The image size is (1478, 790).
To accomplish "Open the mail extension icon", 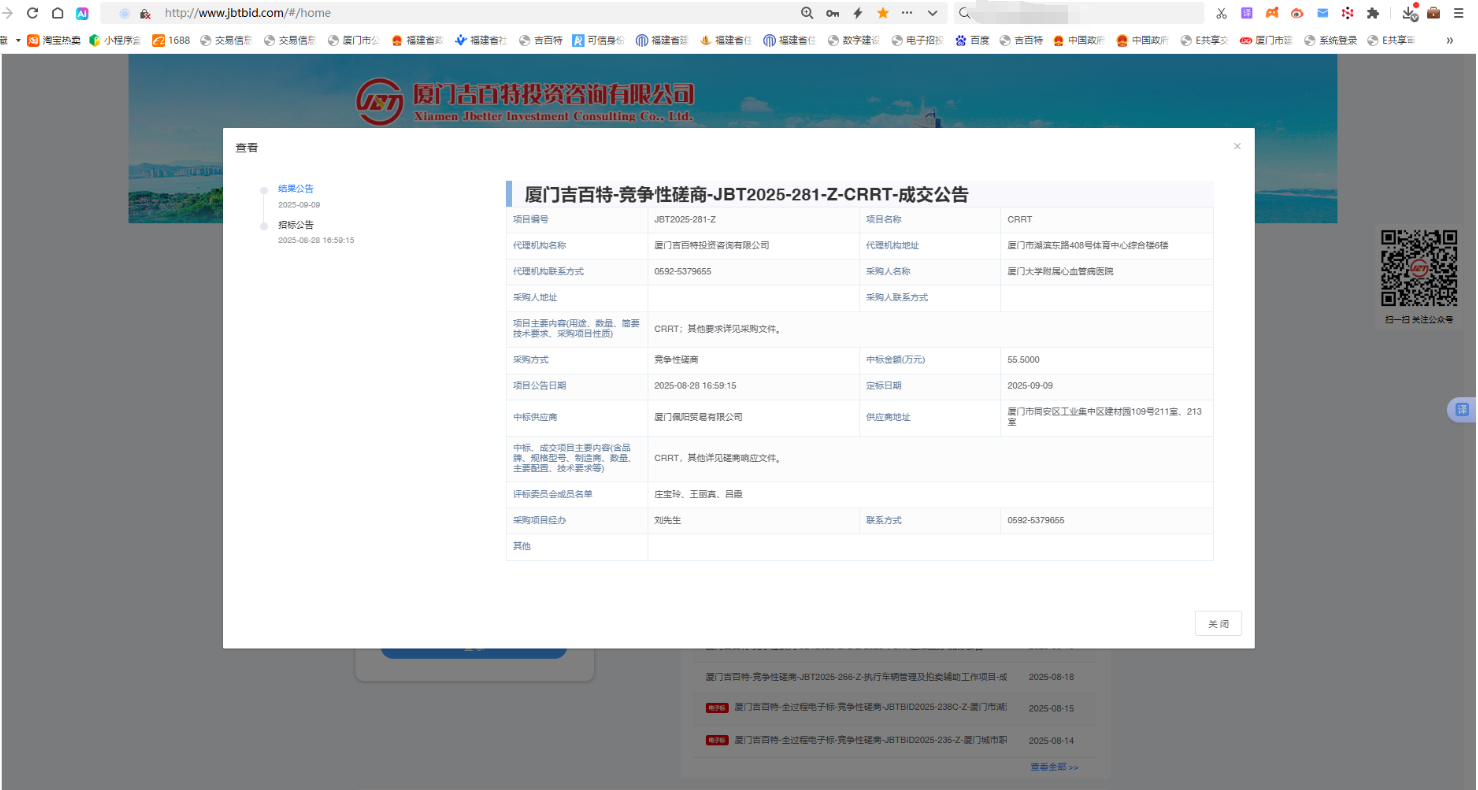I will pos(1322,14).
